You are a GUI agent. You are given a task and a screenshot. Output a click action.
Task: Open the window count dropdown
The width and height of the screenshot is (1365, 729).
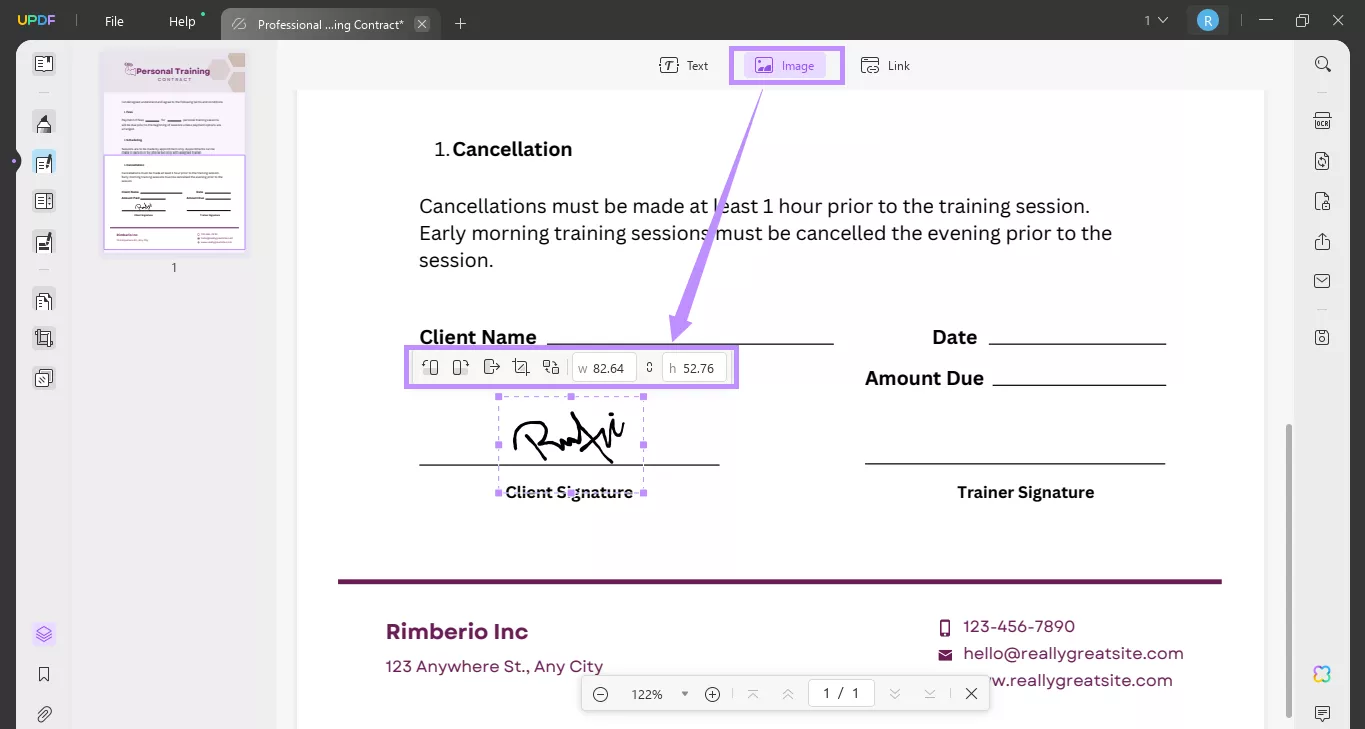click(x=1156, y=20)
